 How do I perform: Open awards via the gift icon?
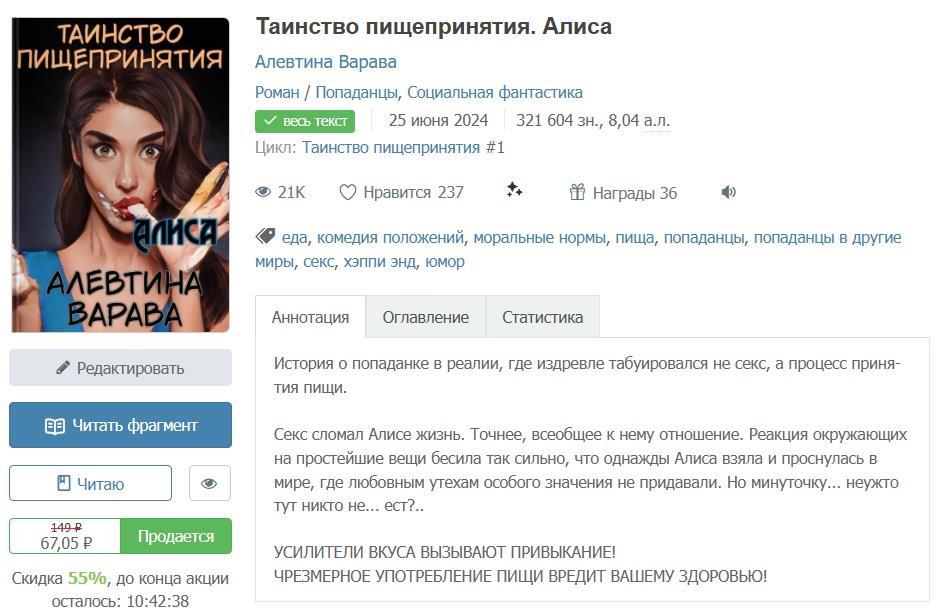pyautogui.click(x=577, y=192)
